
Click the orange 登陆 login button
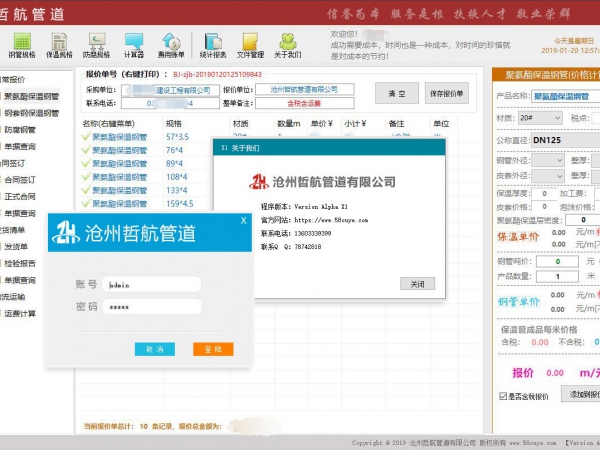click(x=213, y=349)
